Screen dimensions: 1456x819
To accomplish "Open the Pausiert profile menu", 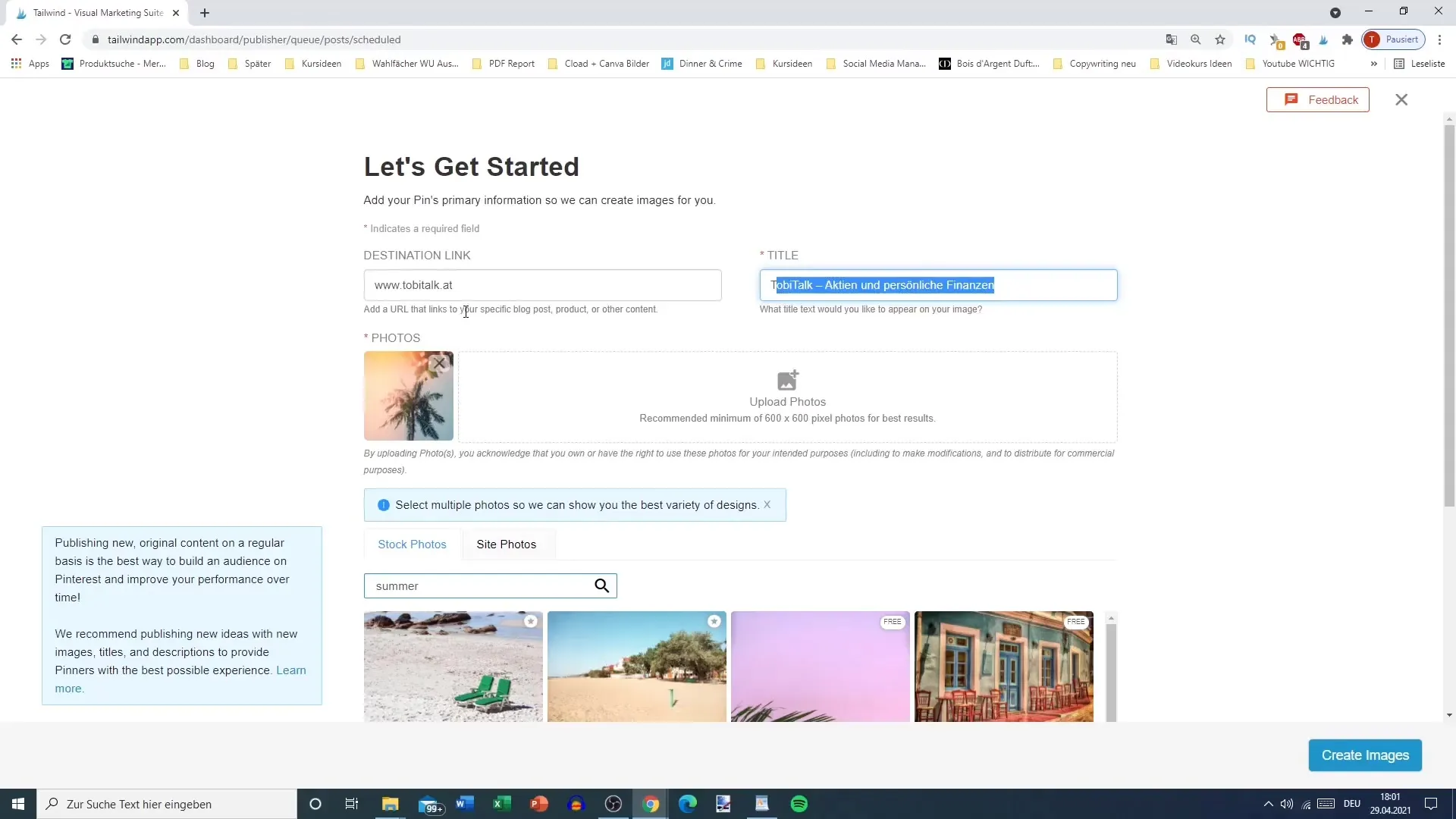I will [x=1394, y=39].
